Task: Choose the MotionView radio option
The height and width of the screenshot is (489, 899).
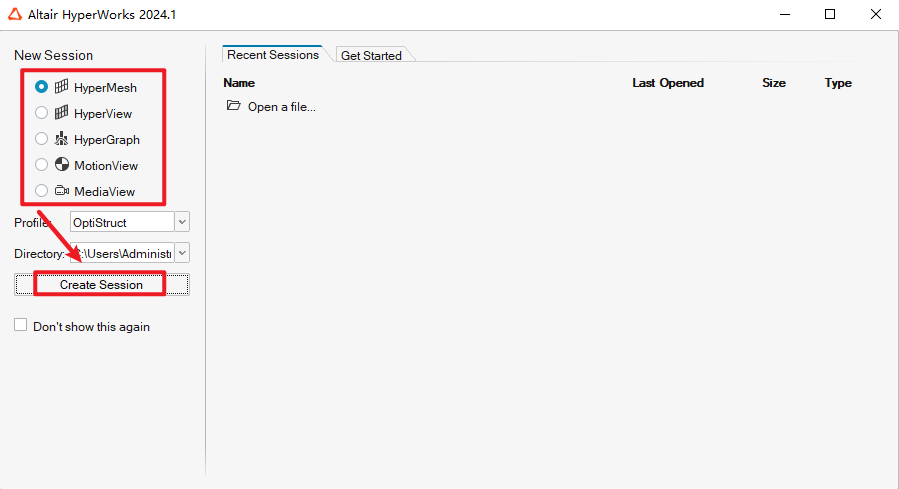Action: pyautogui.click(x=41, y=165)
